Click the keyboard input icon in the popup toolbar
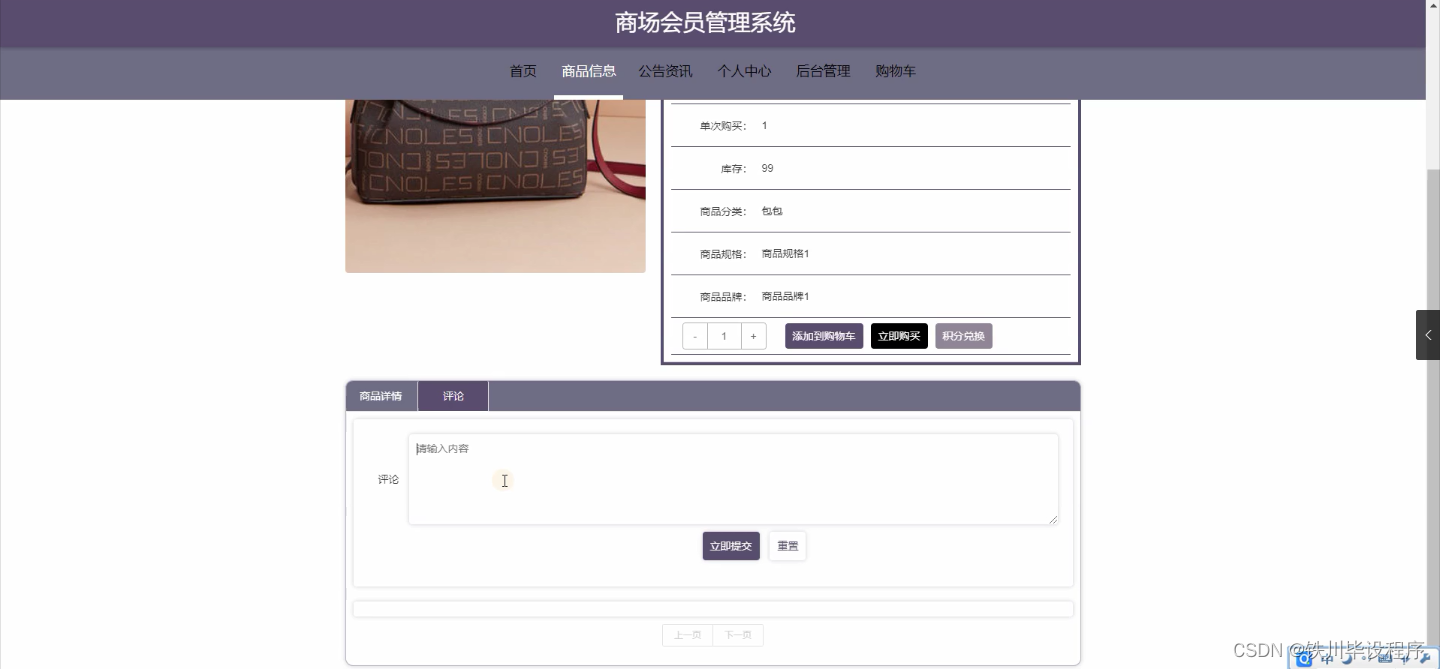This screenshot has width=1440, height=669. [x=1385, y=658]
